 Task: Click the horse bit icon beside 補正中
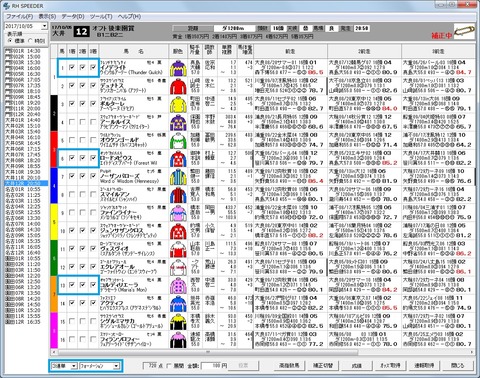[464, 32]
